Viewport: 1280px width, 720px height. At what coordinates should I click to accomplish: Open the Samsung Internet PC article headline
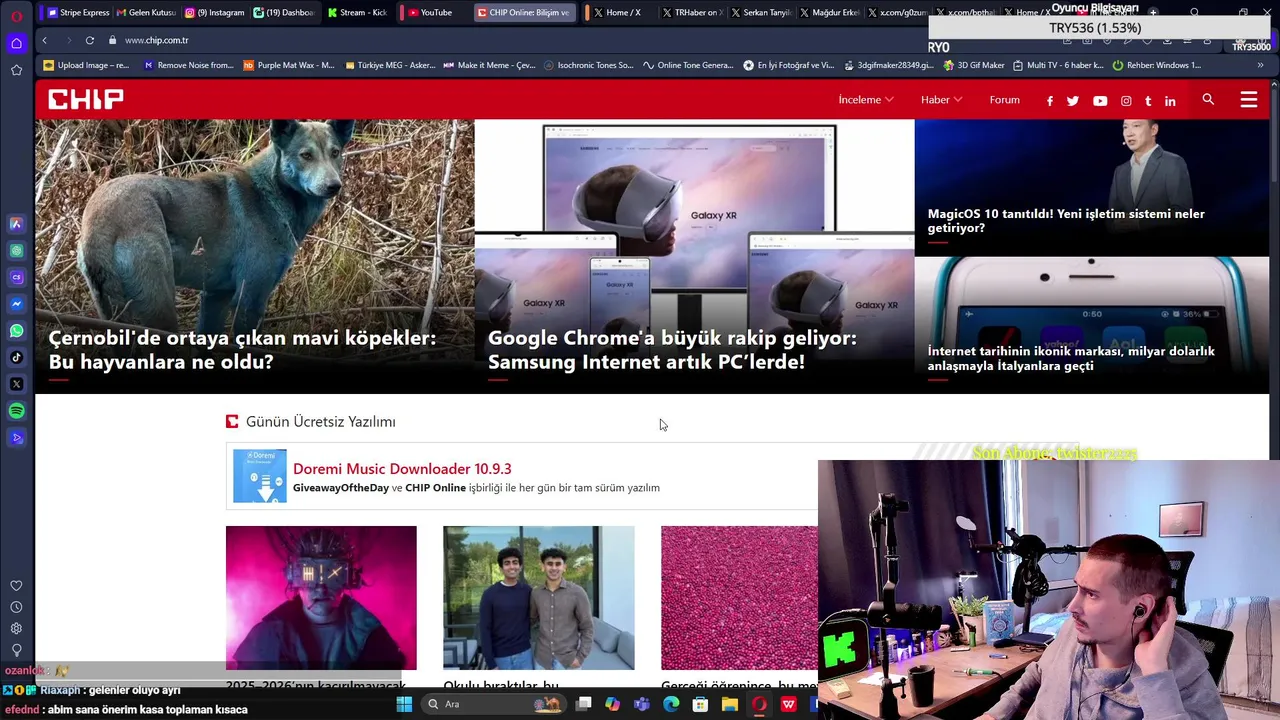tap(672, 349)
